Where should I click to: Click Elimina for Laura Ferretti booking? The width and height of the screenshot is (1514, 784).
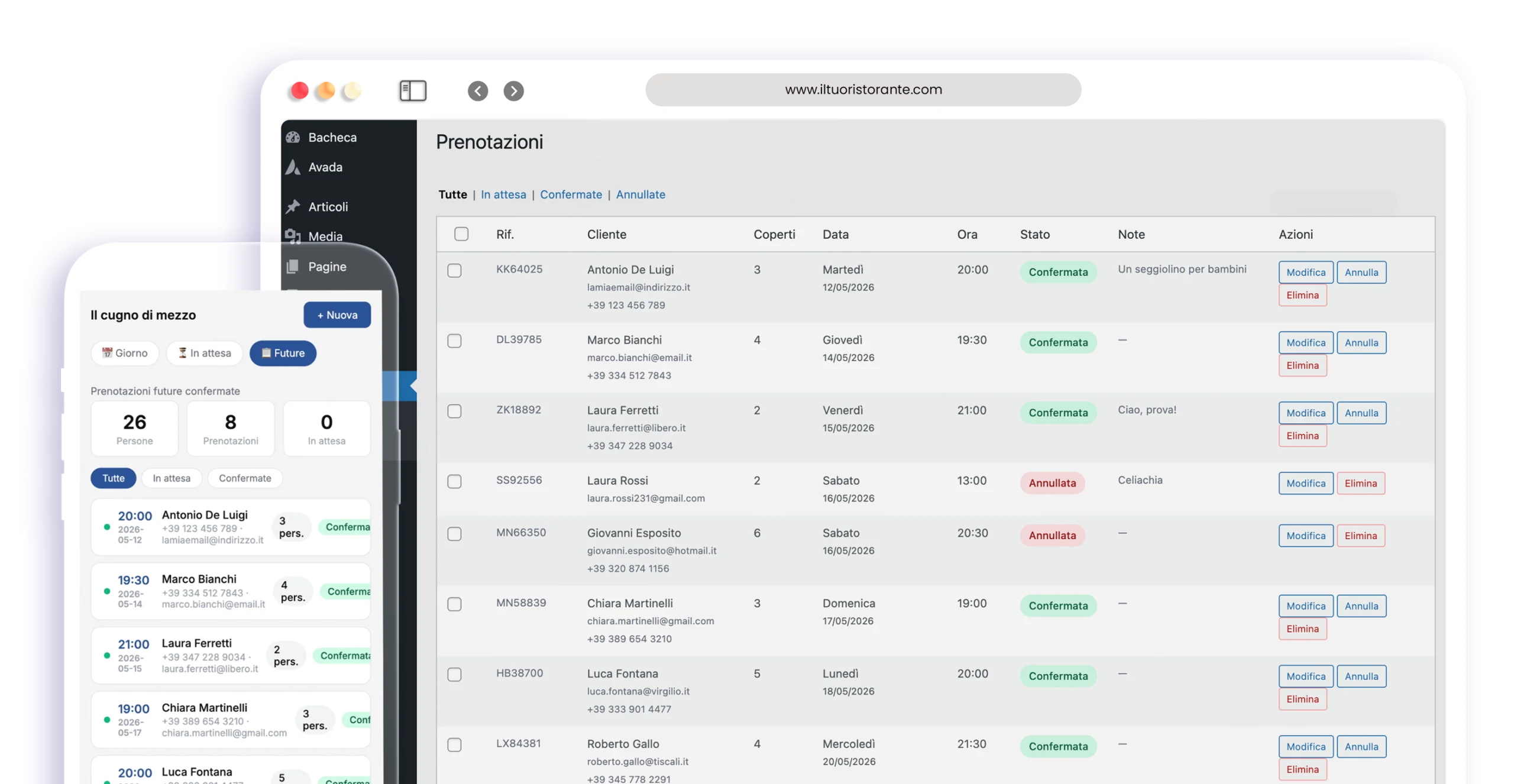coord(1302,436)
